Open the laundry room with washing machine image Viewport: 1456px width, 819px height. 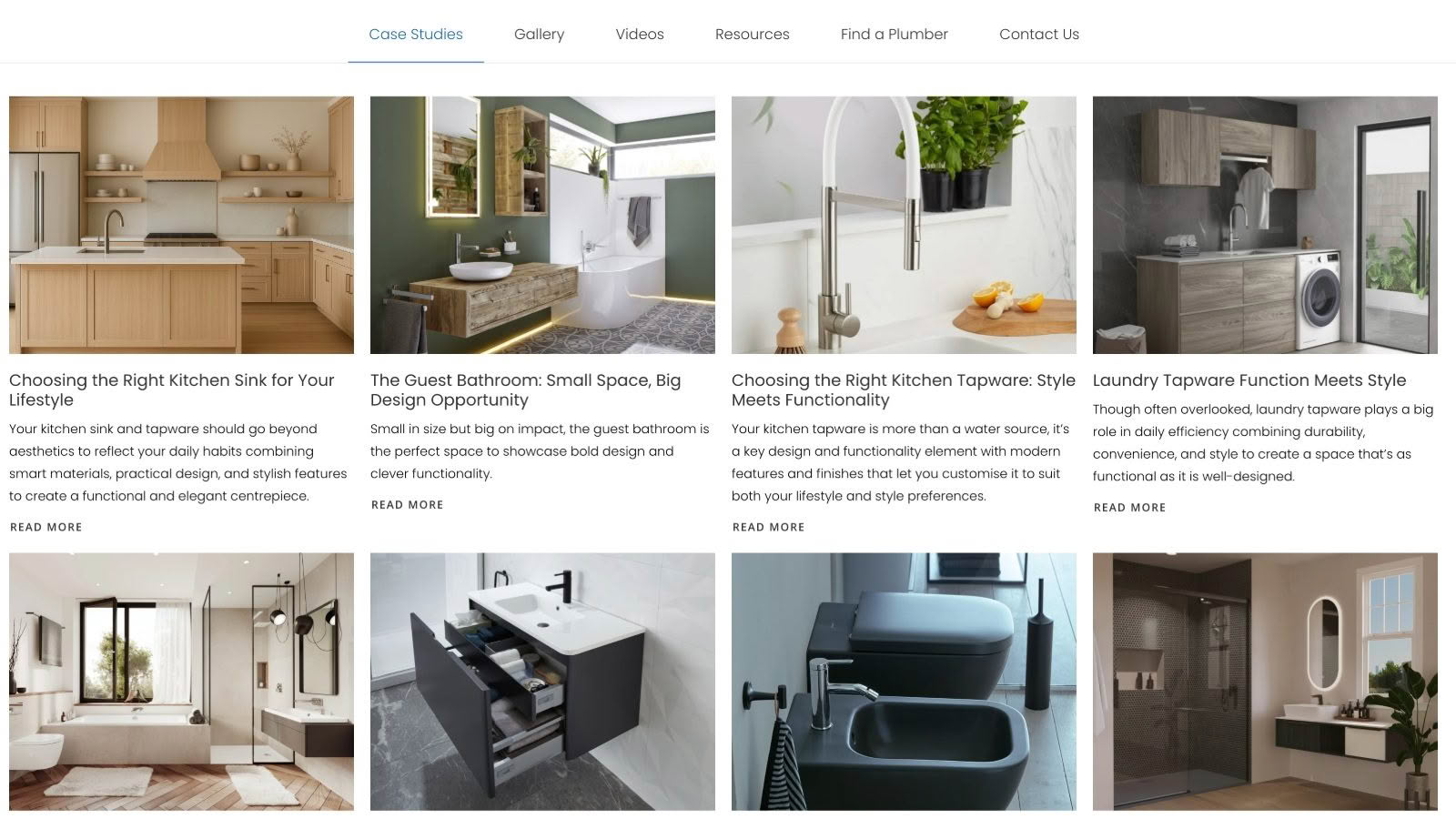[1265, 225]
